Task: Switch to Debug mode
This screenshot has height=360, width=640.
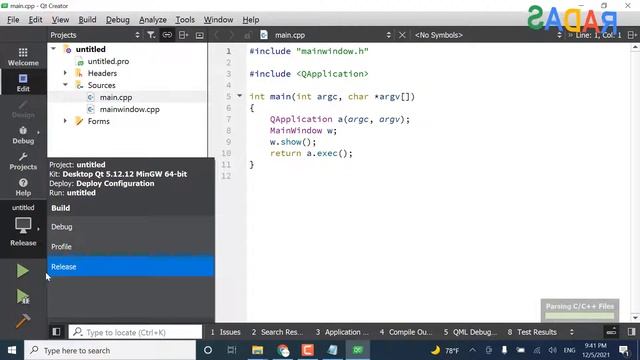Action: click(x=23, y=135)
